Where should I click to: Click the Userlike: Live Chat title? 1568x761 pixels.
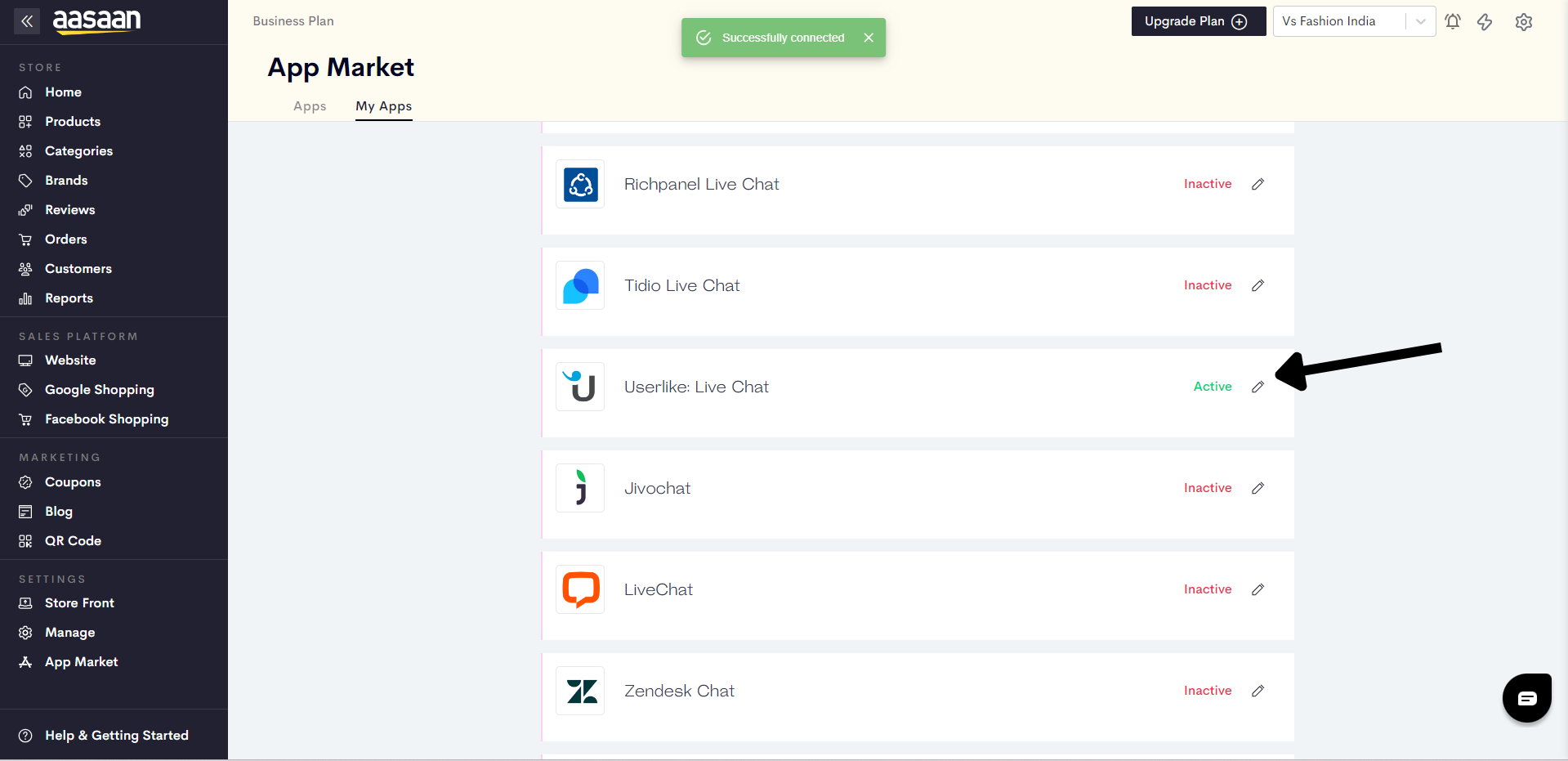coord(696,387)
